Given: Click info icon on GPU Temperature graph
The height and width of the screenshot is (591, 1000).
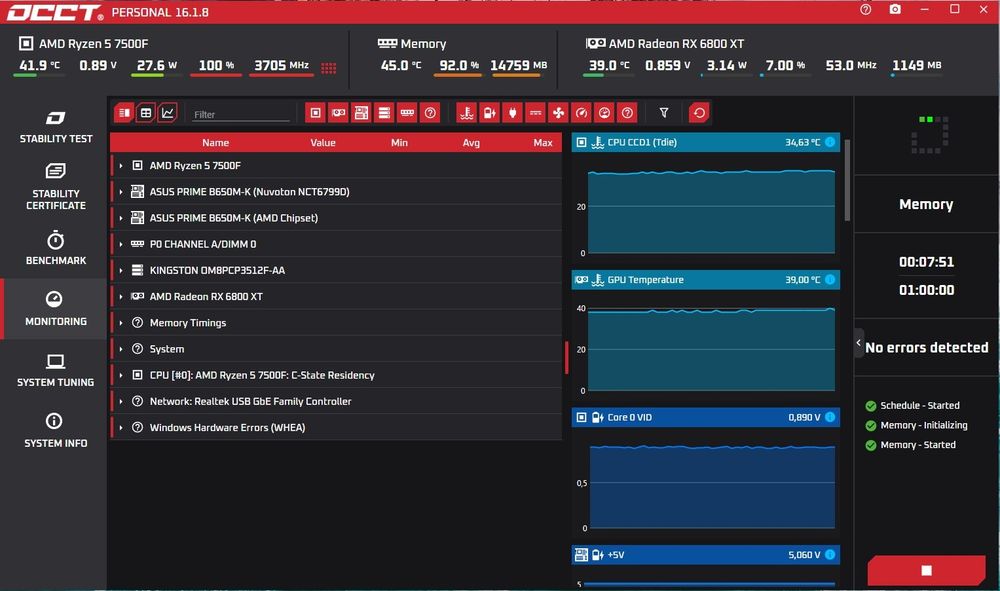Looking at the screenshot, I should point(830,279).
